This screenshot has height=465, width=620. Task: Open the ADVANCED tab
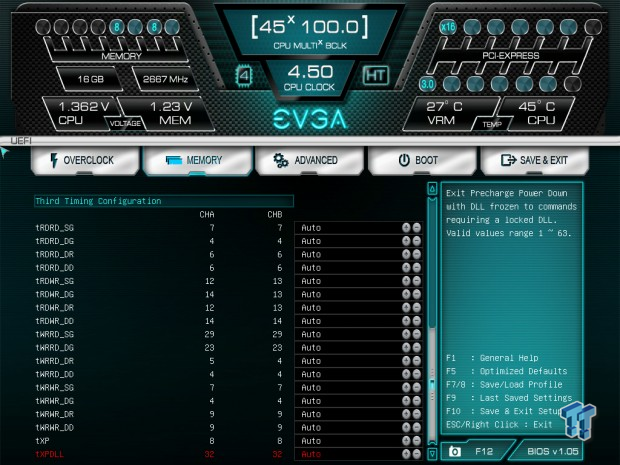tap(309, 160)
